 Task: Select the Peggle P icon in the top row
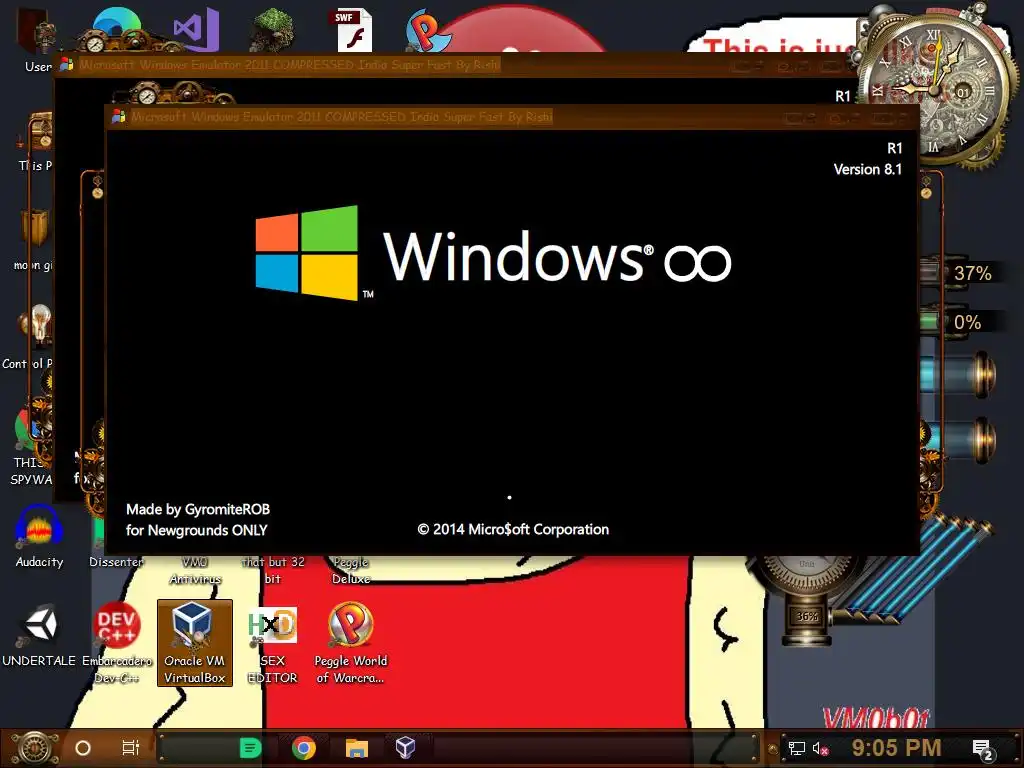click(426, 30)
